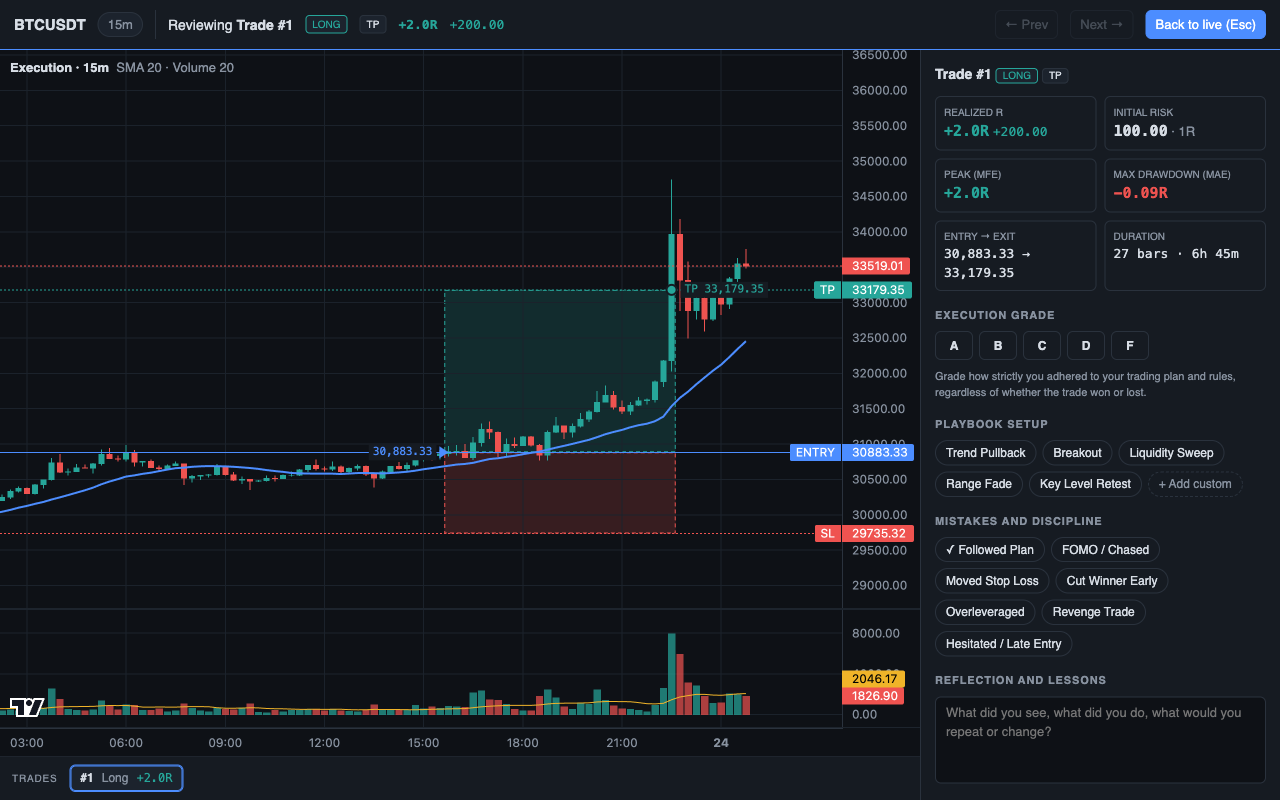Click the volume value 2046.17 tag
The height and width of the screenshot is (800, 1280).
coord(873,679)
